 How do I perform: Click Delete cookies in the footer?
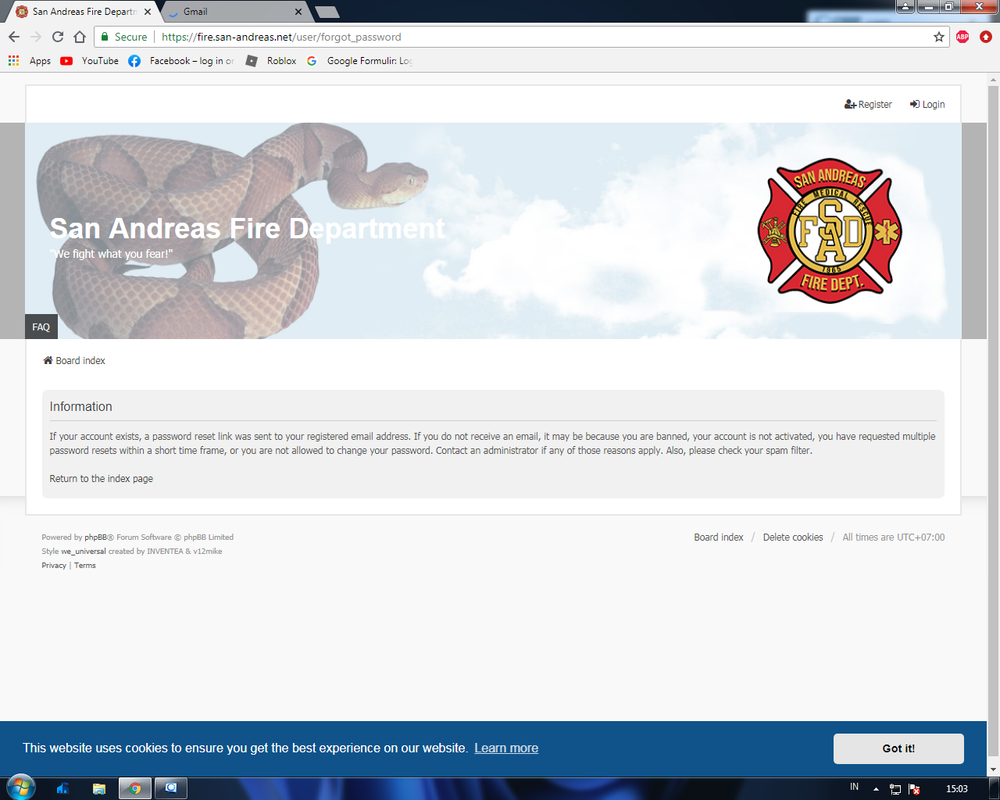793,537
